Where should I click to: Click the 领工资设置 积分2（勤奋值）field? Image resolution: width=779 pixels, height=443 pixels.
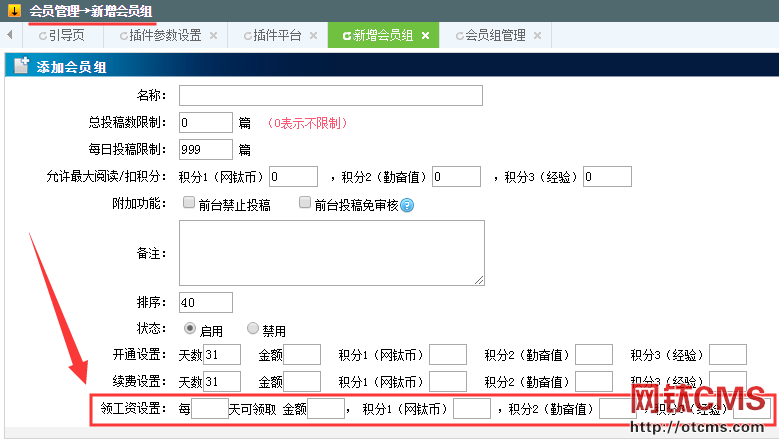618,408
